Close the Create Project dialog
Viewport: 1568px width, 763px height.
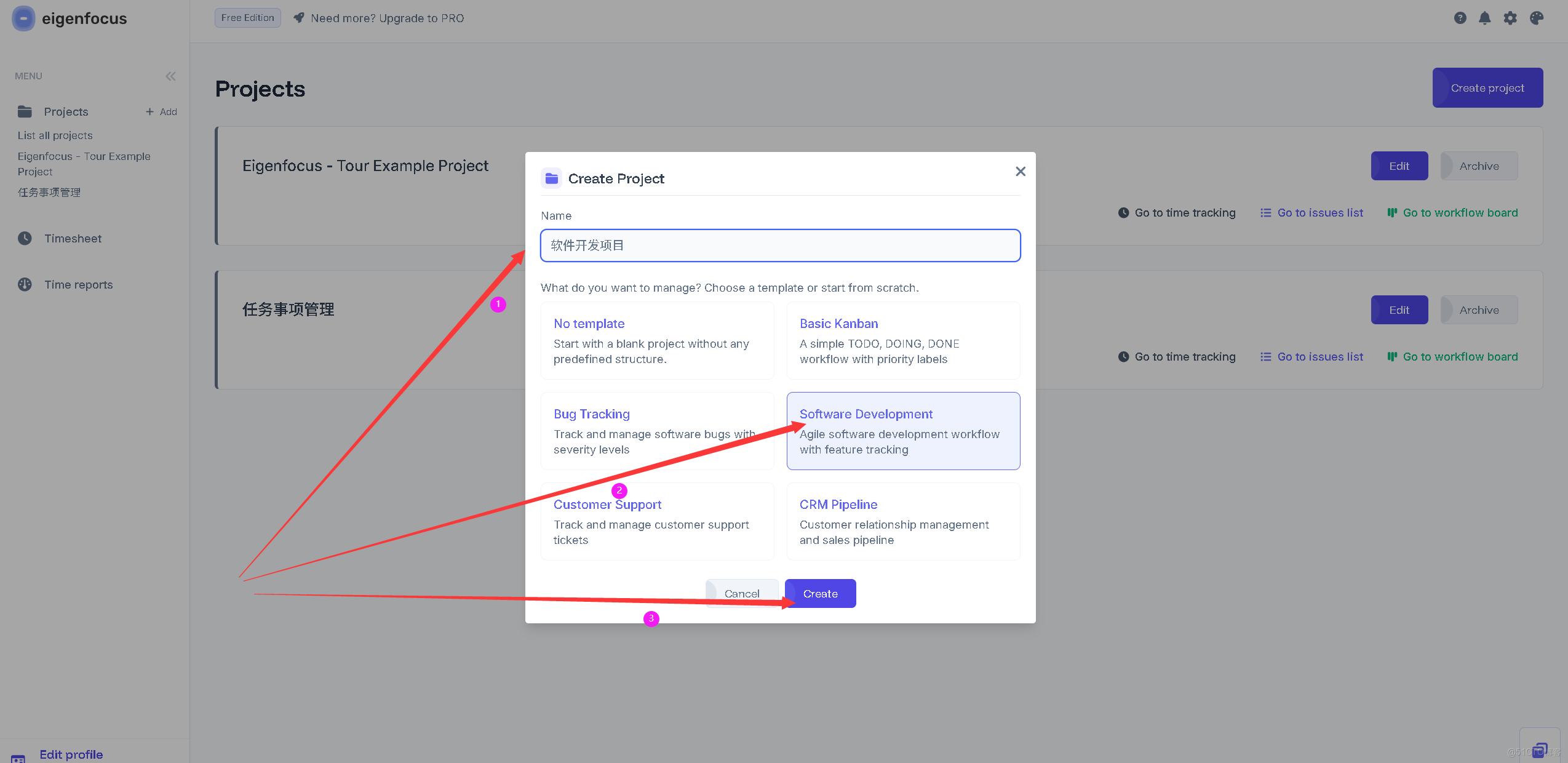(1020, 172)
